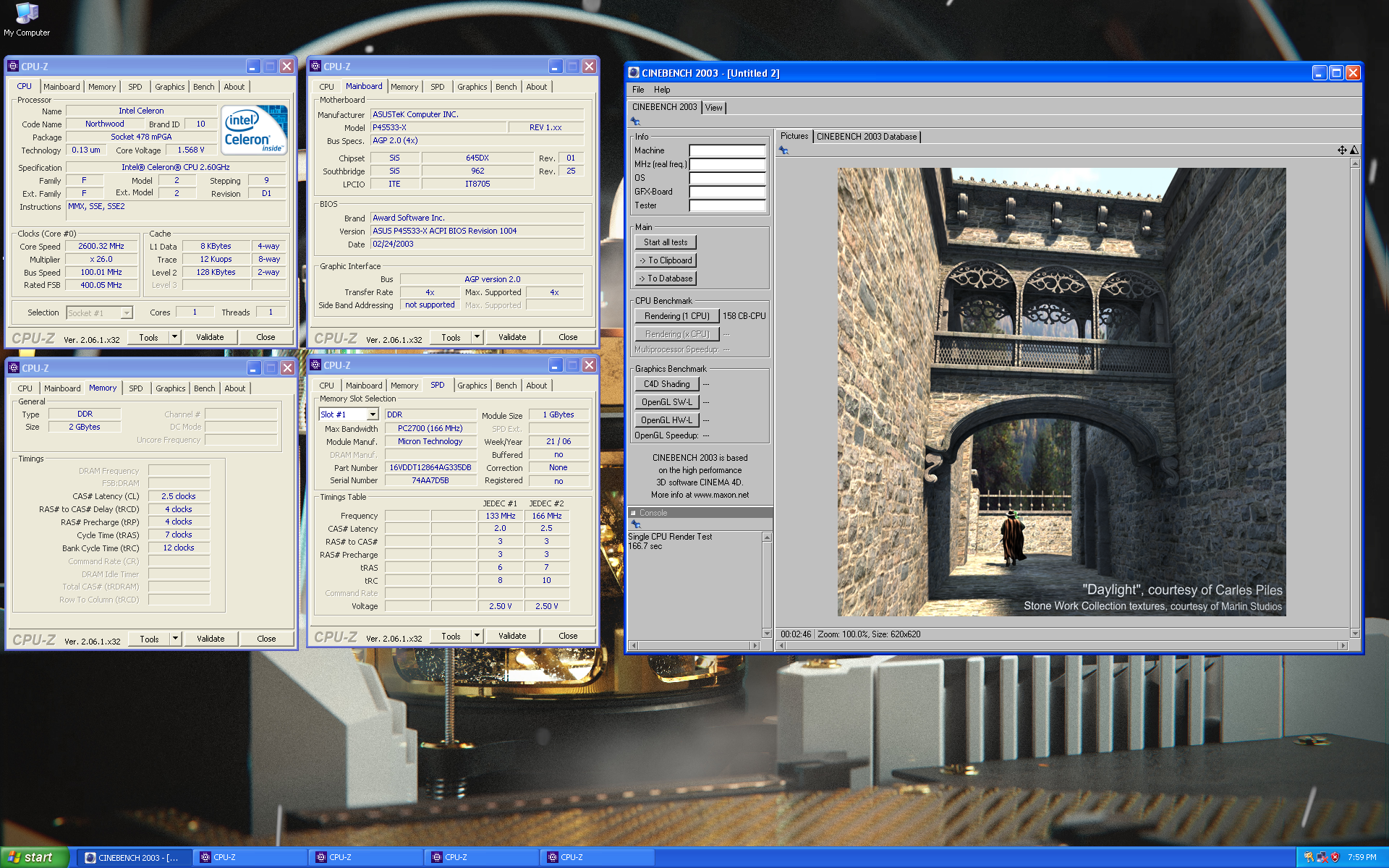Switch to the CINEBENCH 2003 Database tab
1389x868 pixels.
click(867, 137)
